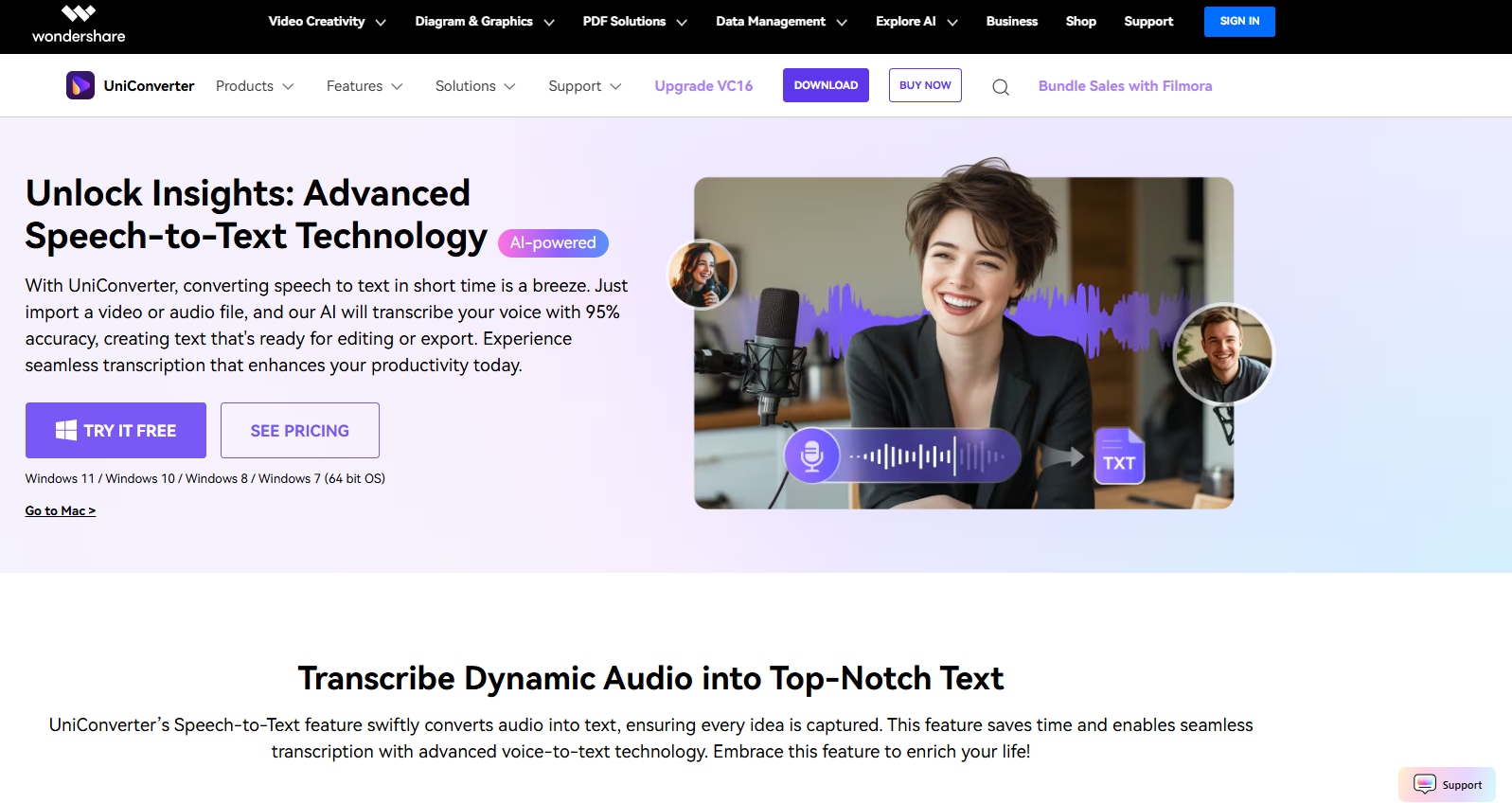
Task: Click the UniConverter purple app icon
Action: (x=80, y=85)
